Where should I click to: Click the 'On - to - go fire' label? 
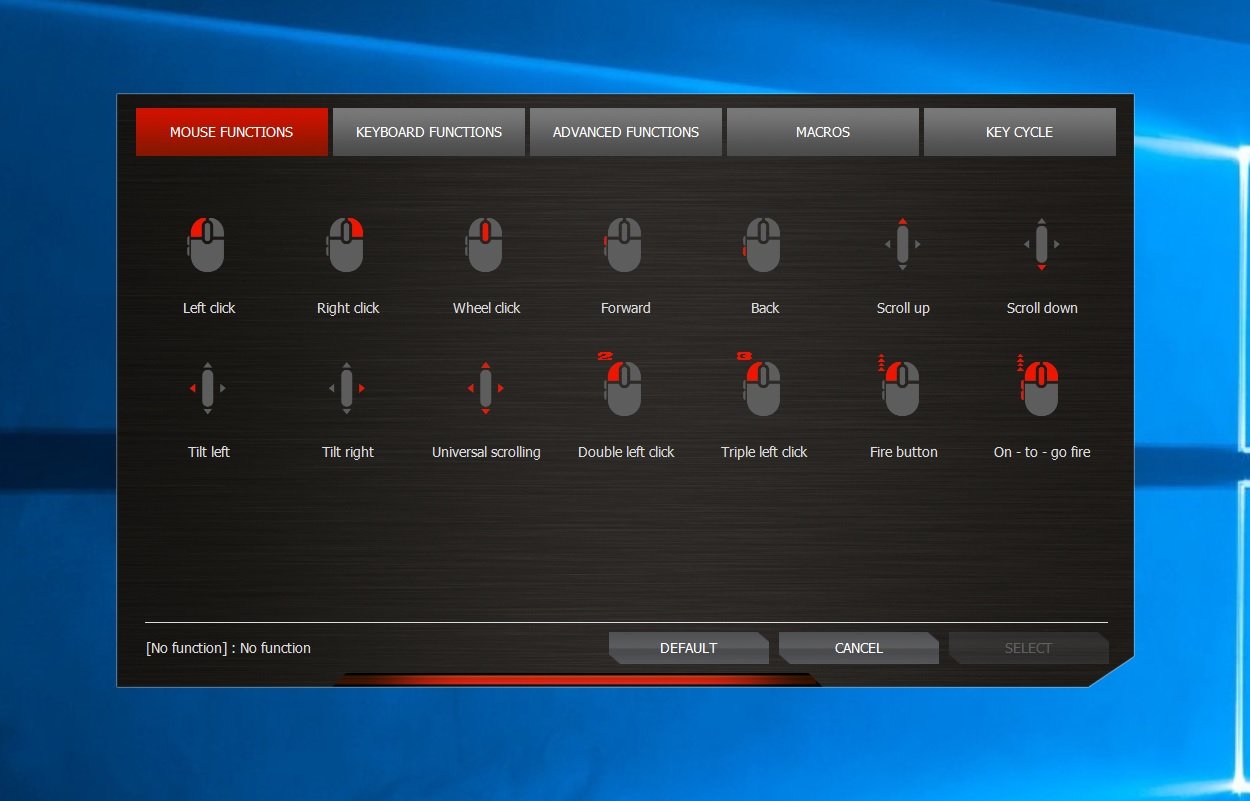point(1042,452)
